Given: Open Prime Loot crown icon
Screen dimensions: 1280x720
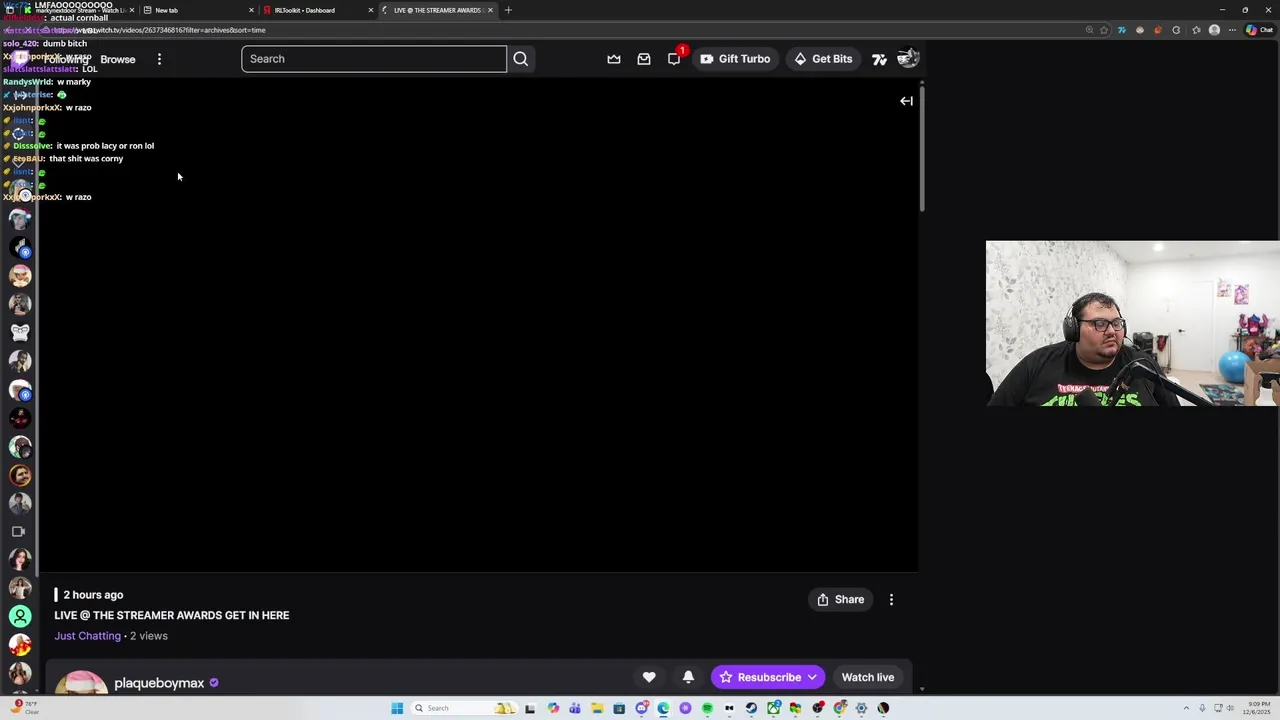Looking at the screenshot, I should [614, 59].
